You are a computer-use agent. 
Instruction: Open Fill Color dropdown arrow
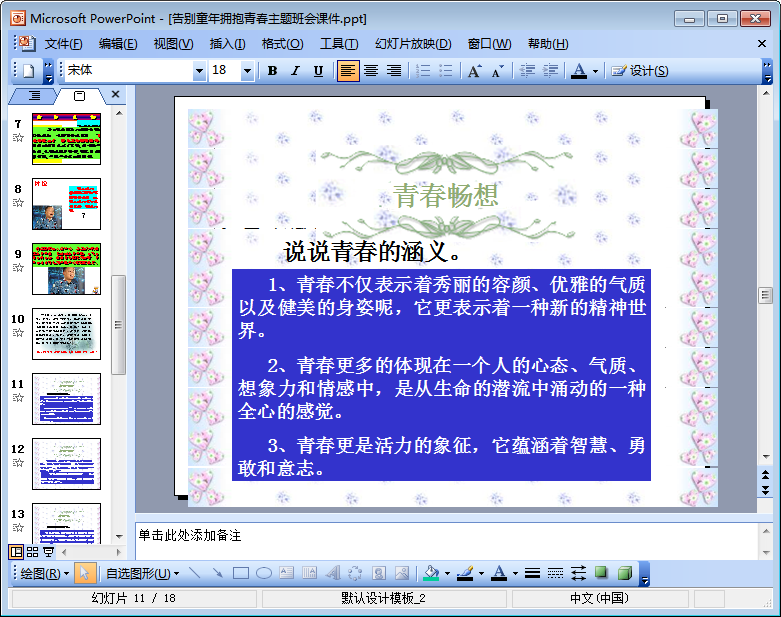click(x=447, y=574)
